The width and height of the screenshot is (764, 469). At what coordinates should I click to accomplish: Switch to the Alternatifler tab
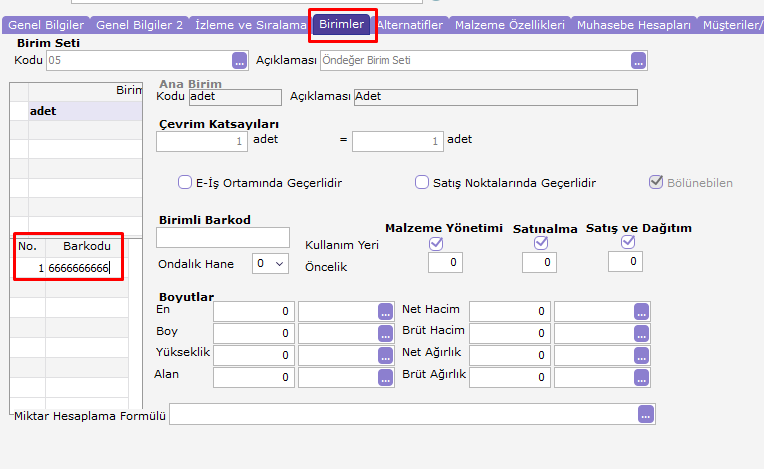(x=409, y=25)
